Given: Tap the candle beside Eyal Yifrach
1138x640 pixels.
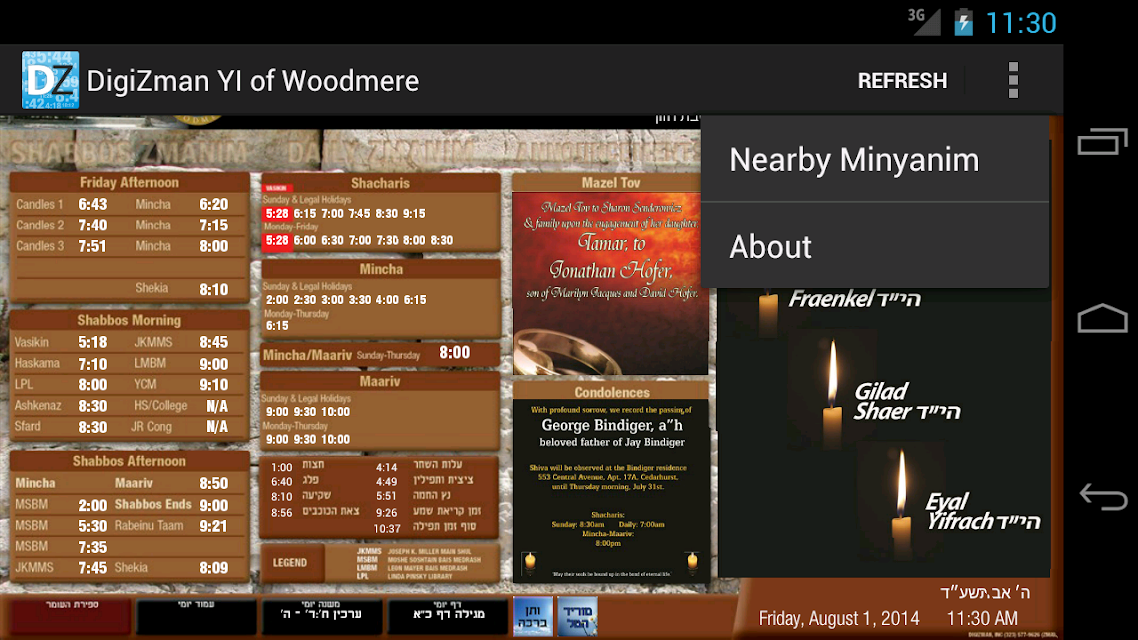Looking at the screenshot, I should click(x=901, y=506).
